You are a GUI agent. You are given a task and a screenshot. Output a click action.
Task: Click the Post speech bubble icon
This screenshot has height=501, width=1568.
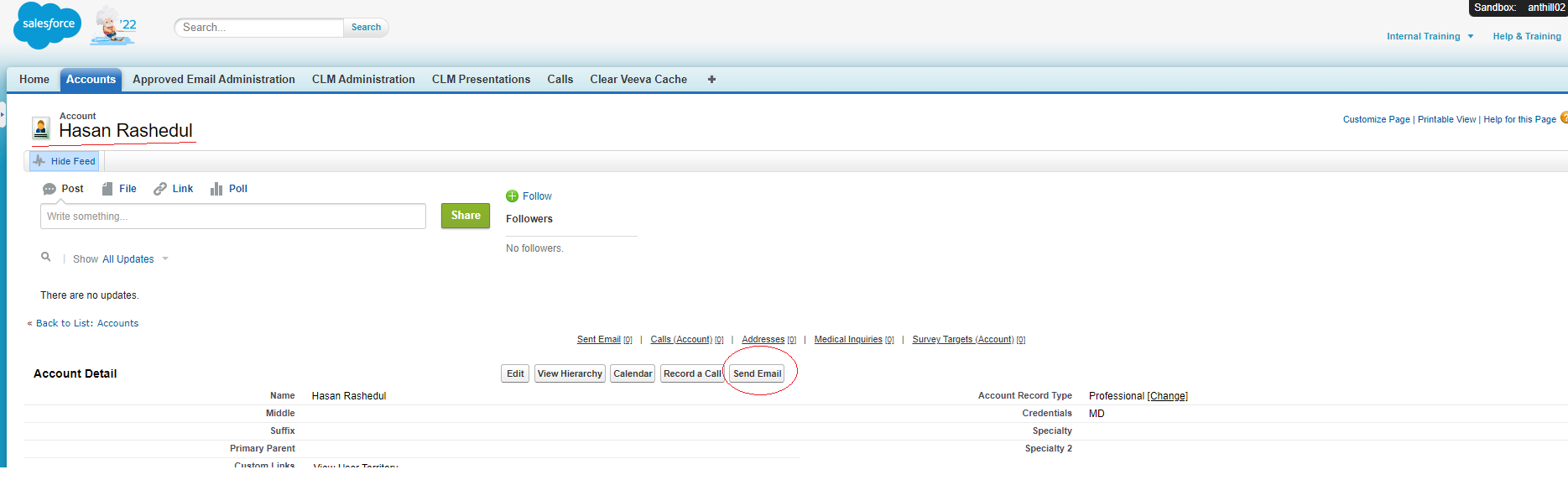(49, 189)
